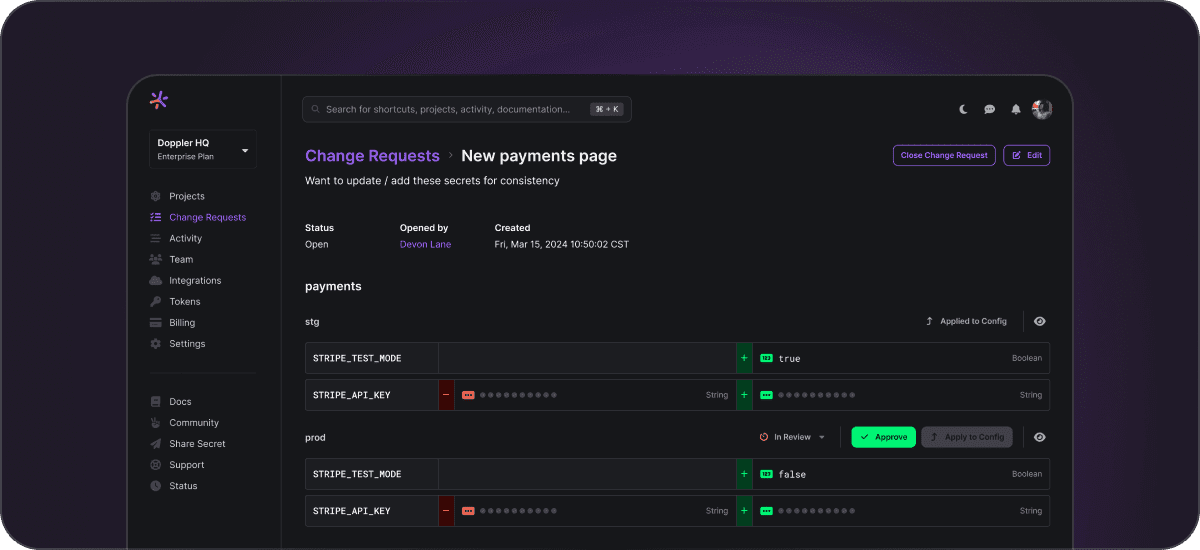
Task: Open Status in sidebar
Action: tap(174, 485)
